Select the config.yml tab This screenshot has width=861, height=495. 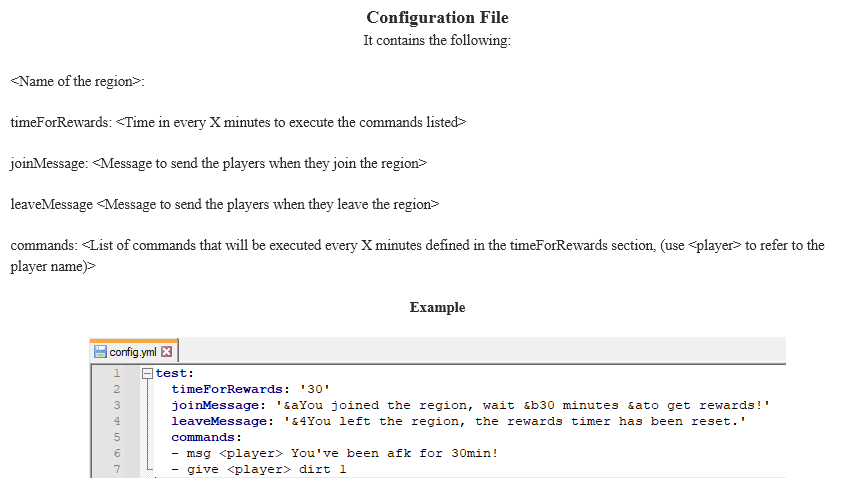[133, 351]
